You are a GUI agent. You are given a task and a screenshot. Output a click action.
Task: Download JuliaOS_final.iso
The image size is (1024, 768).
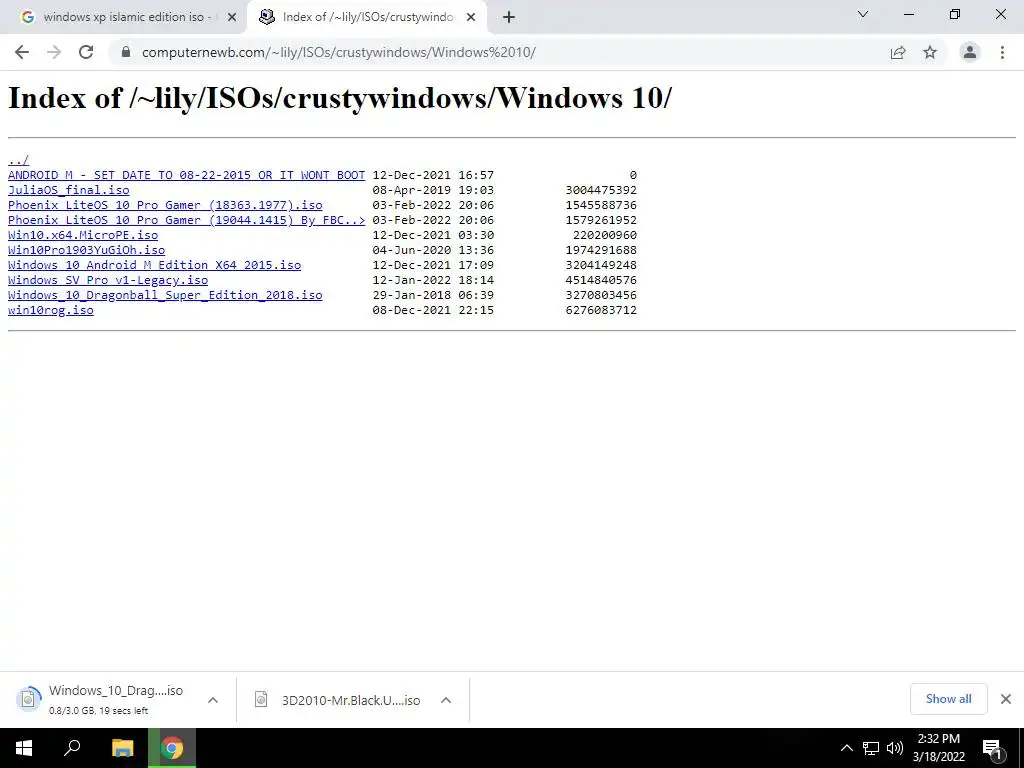click(x=69, y=190)
